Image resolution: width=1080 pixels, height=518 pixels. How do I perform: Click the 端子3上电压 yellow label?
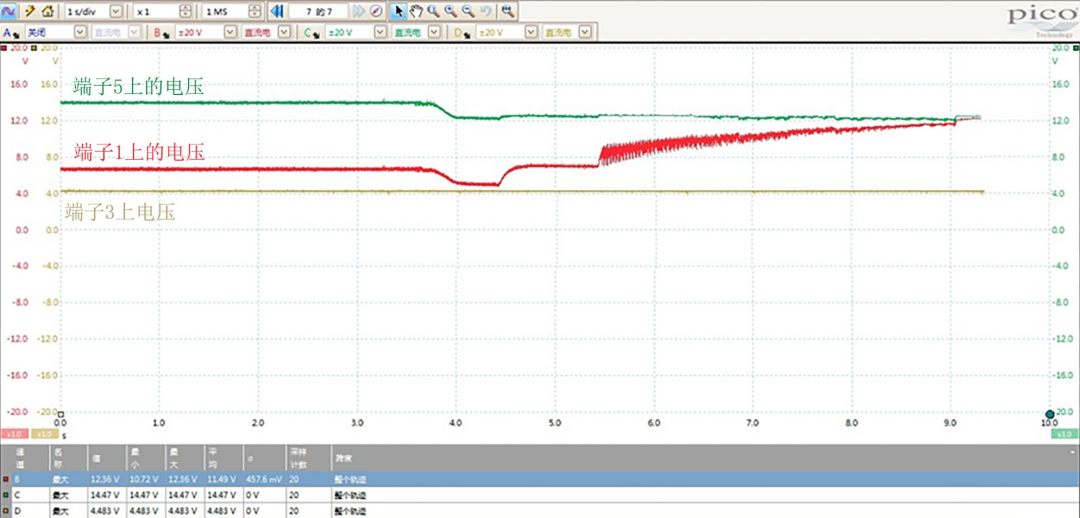(x=121, y=212)
